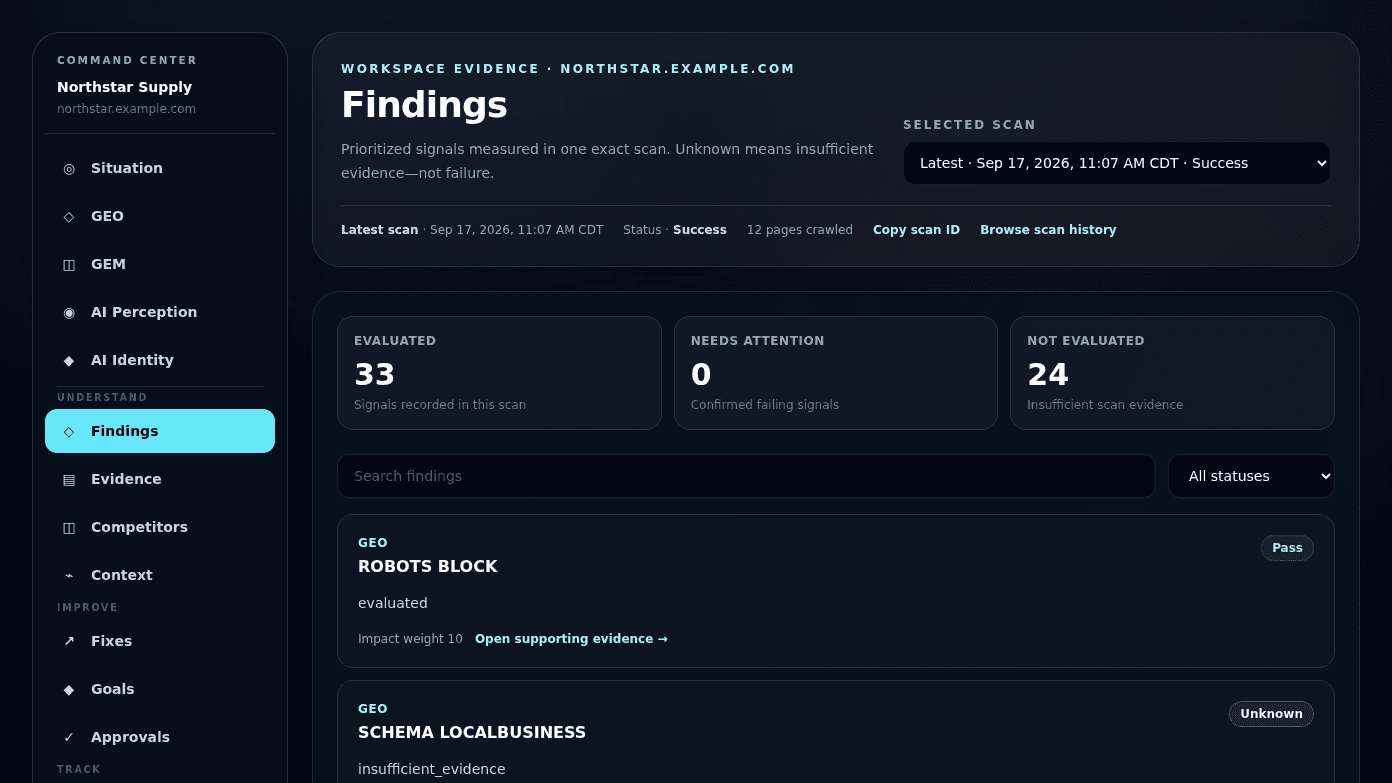
Task: Click the Goals diamond icon in sidebar
Action: pos(69,689)
